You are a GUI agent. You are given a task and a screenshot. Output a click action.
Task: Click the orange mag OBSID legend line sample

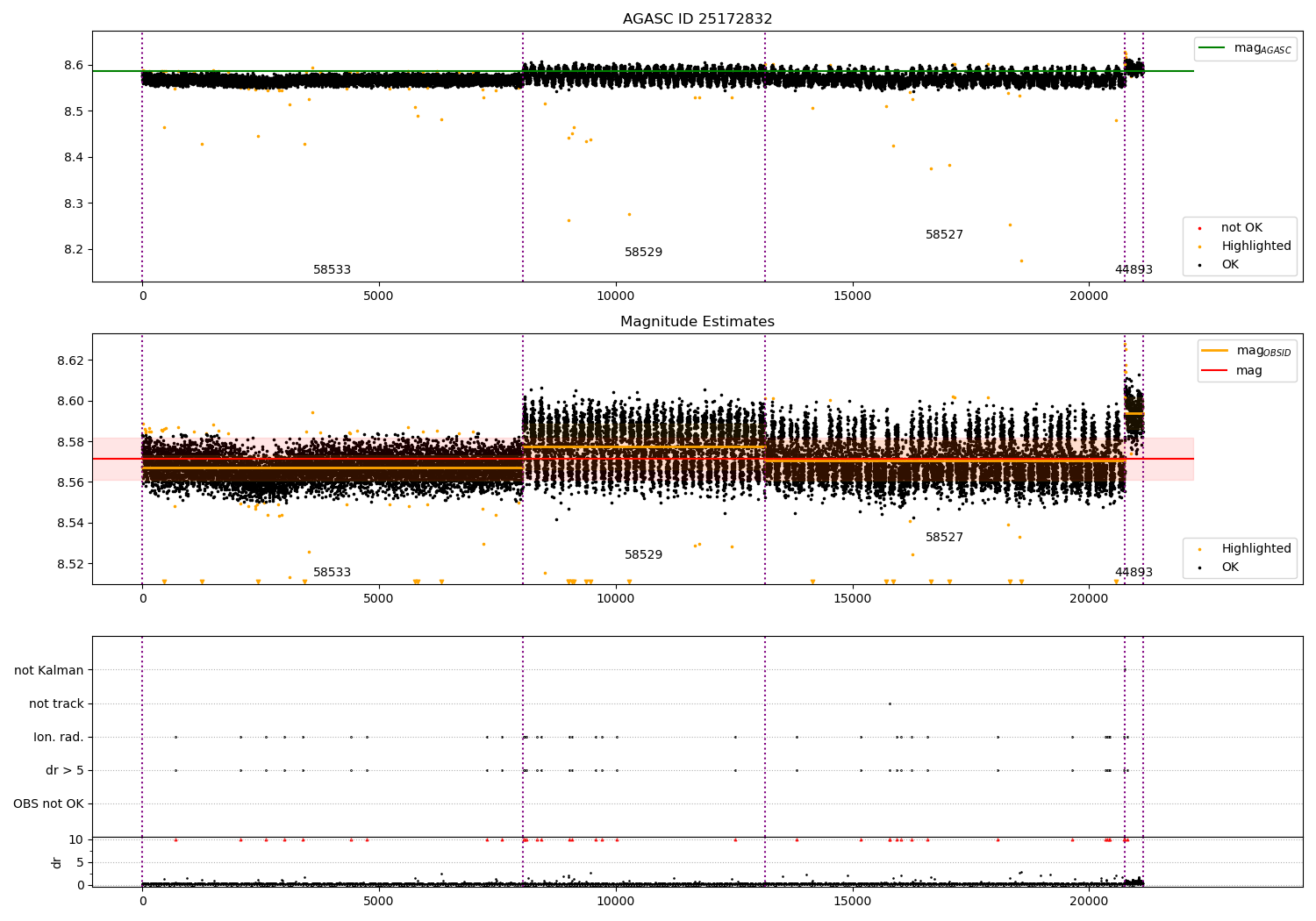tap(1214, 351)
